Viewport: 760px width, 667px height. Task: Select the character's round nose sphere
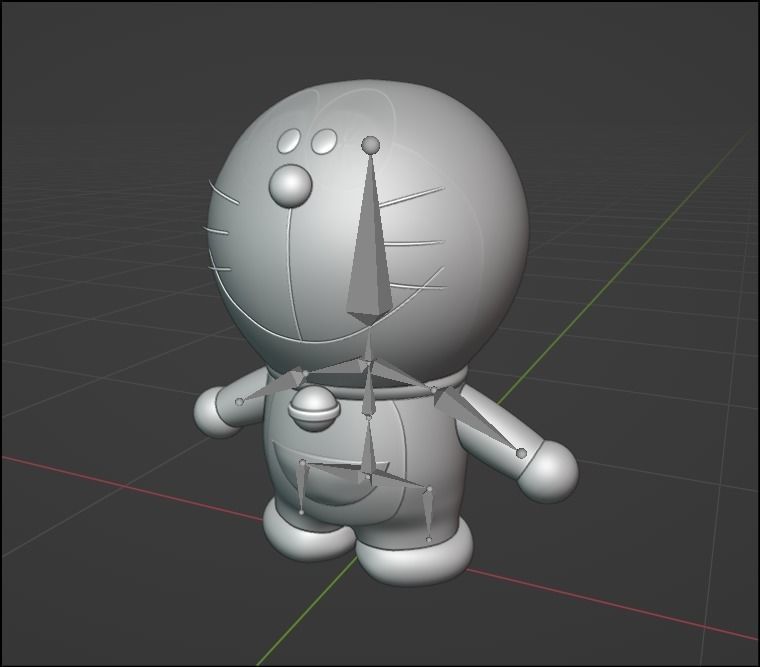point(290,186)
